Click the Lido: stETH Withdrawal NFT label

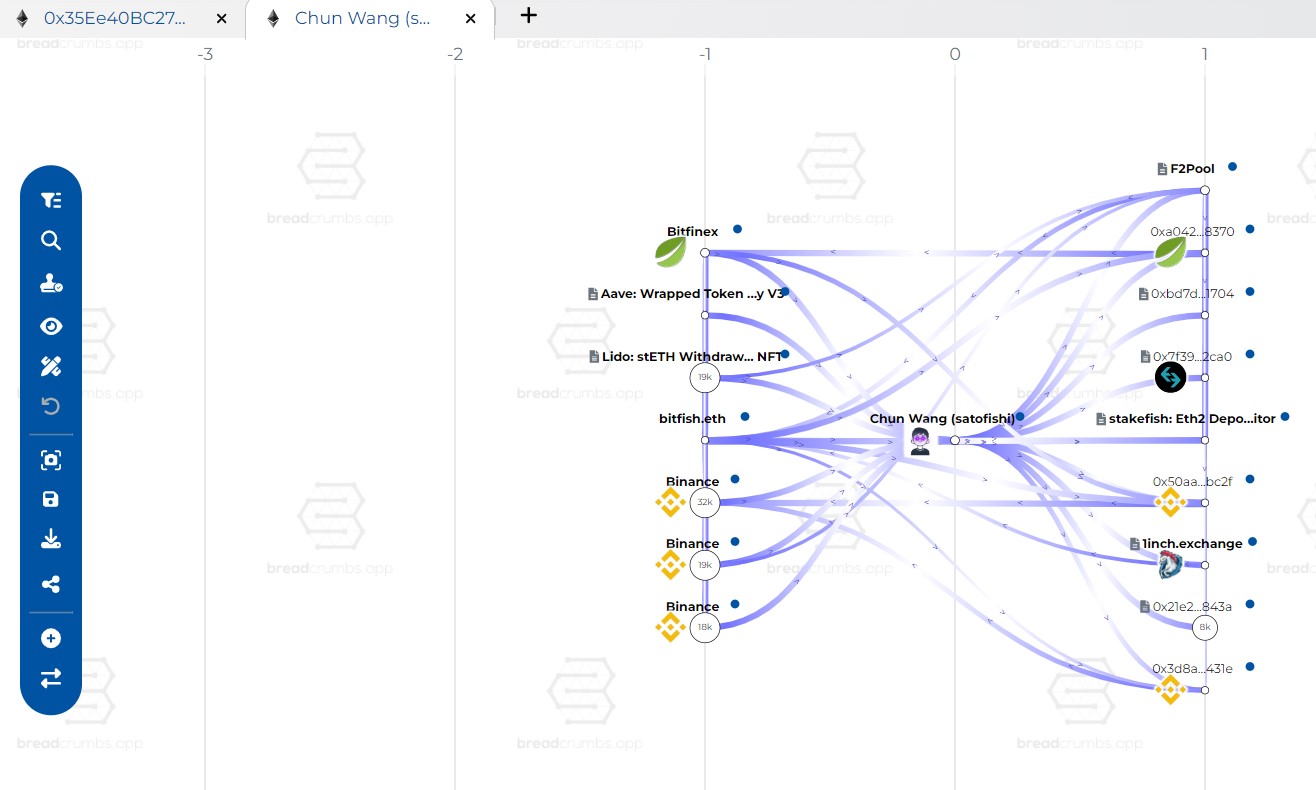coord(692,357)
